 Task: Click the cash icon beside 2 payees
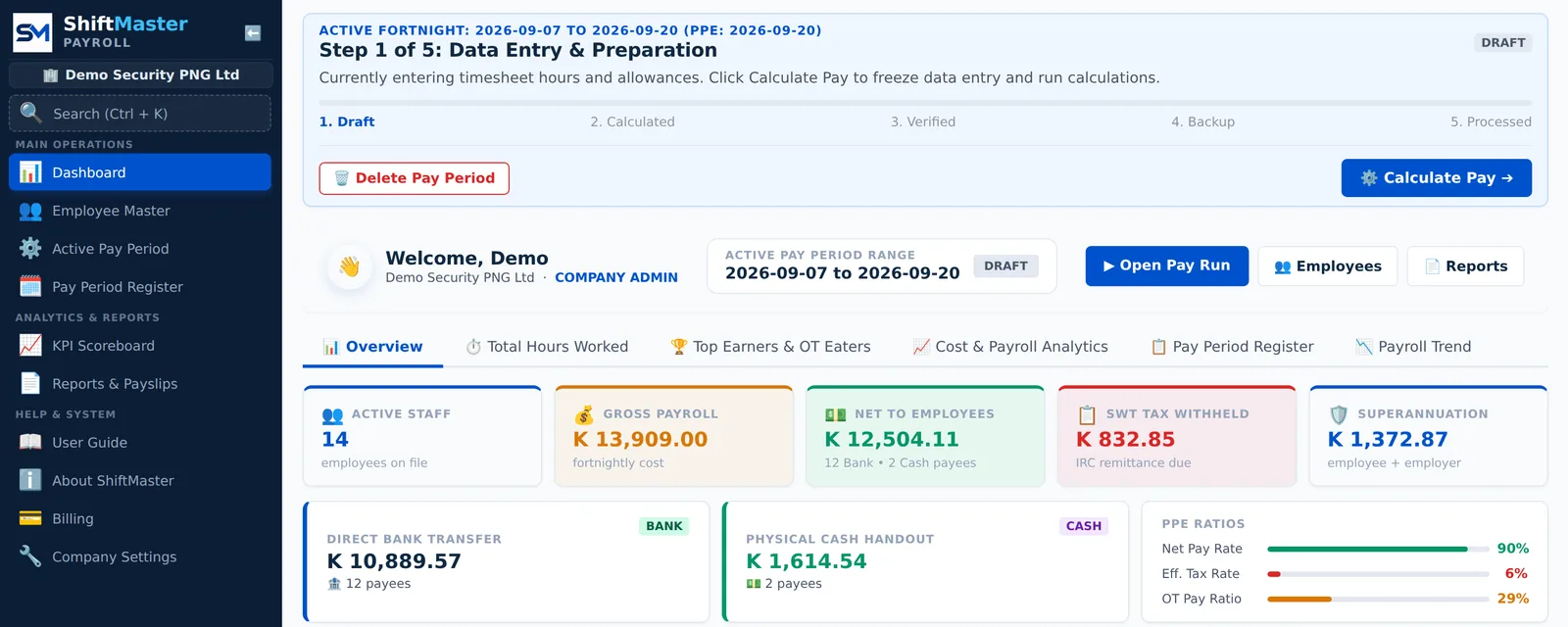754,584
